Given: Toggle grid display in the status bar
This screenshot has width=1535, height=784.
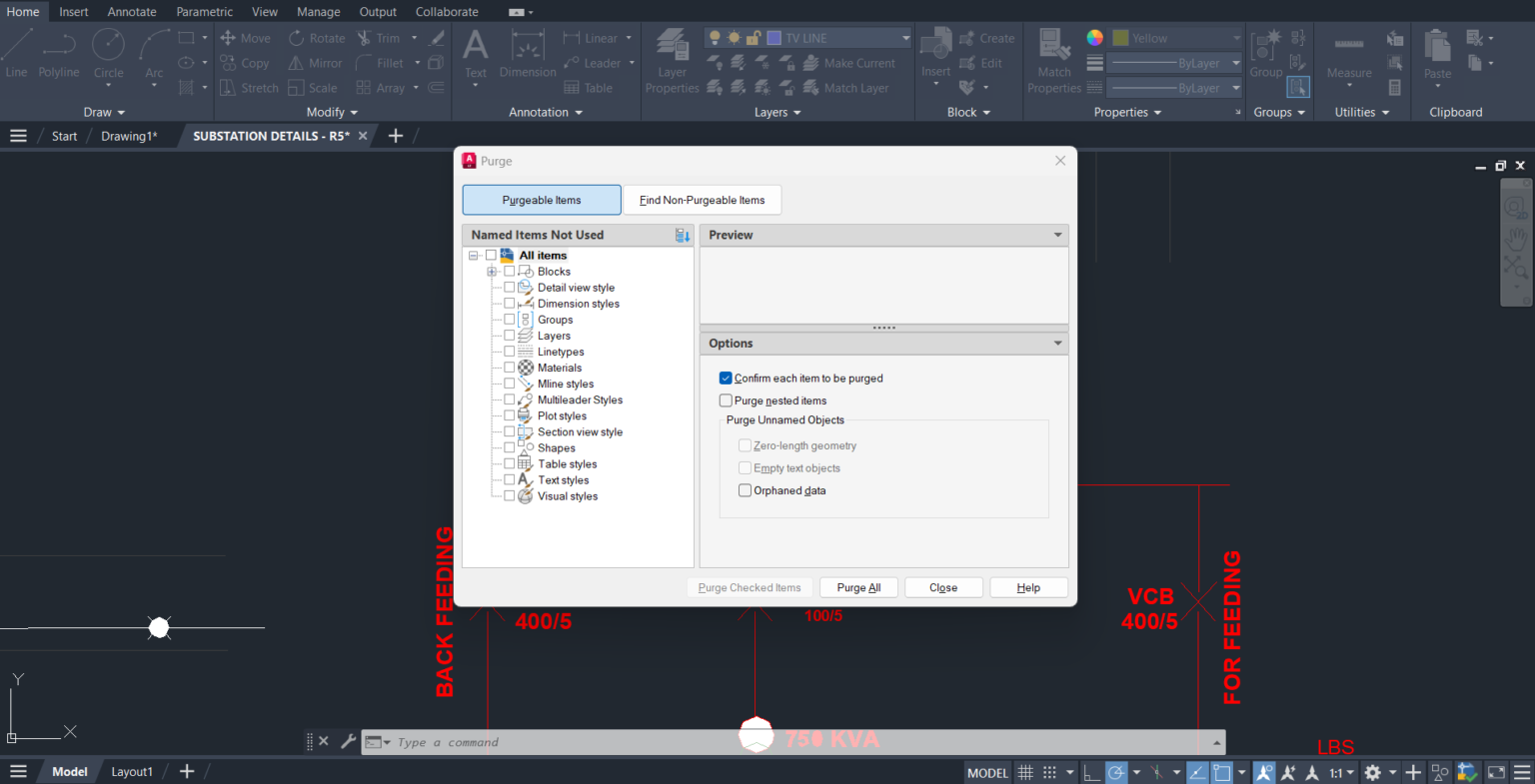Looking at the screenshot, I should (x=1024, y=771).
